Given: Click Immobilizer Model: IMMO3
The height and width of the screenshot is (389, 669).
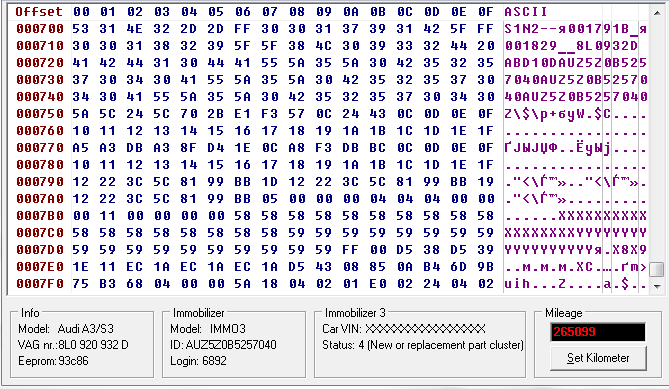Looking at the screenshot, I should pos(208,329).
